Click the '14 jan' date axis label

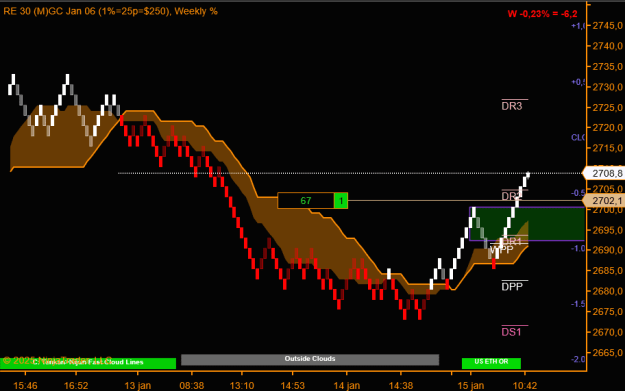(346, 385)
